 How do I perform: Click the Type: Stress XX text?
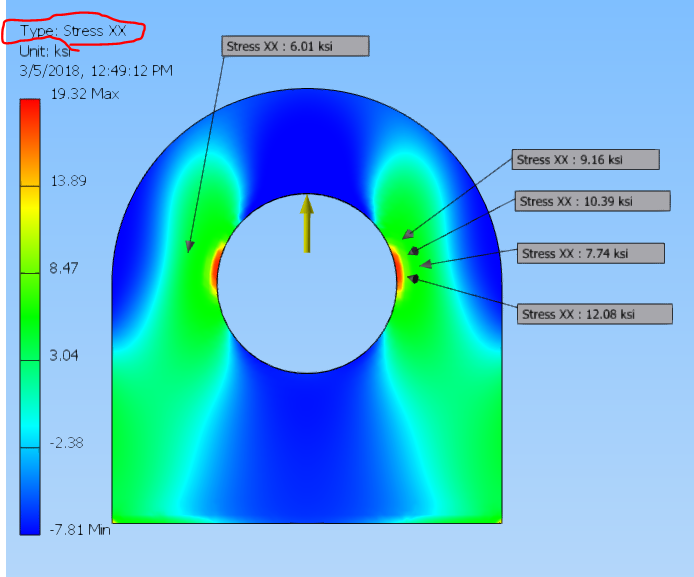[x=73, y=31]
